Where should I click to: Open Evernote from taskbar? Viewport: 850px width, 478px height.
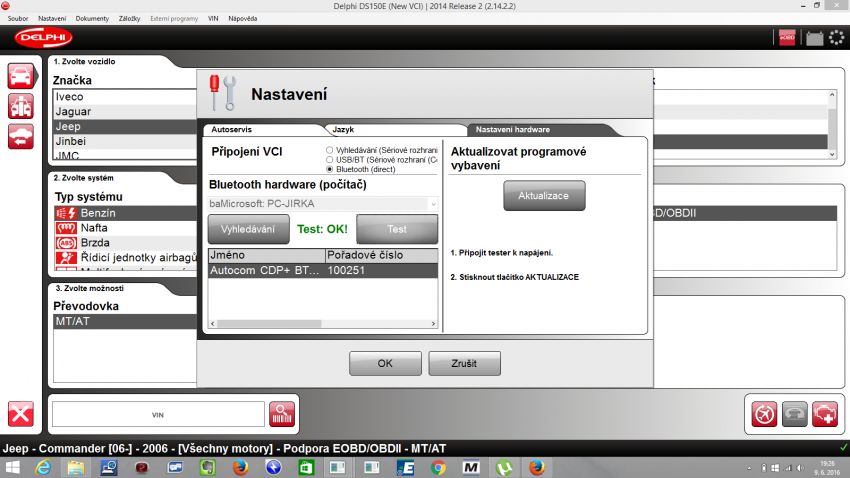(208, 467)
